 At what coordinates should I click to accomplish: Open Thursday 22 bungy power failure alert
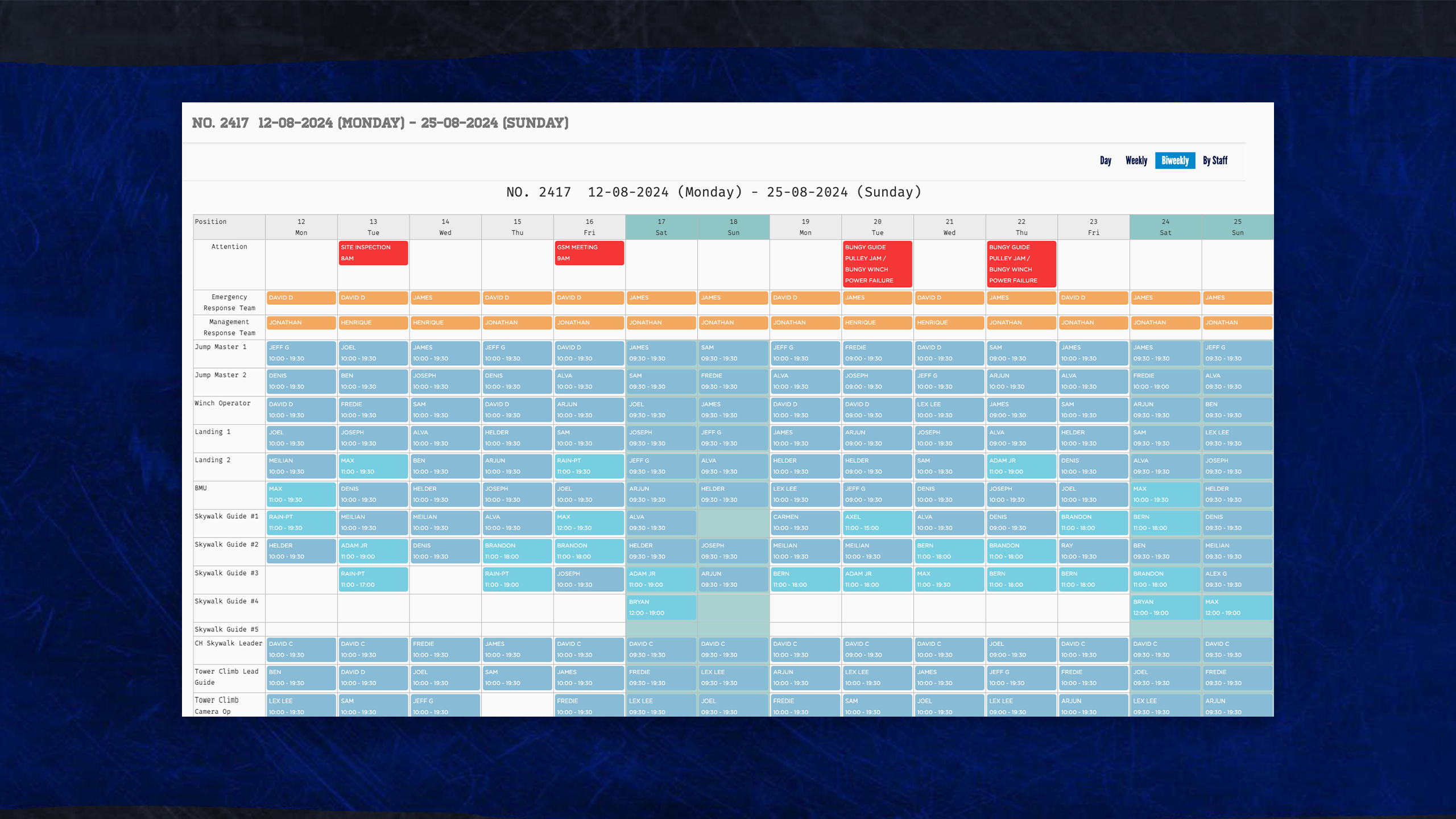tap(1021, 264)
